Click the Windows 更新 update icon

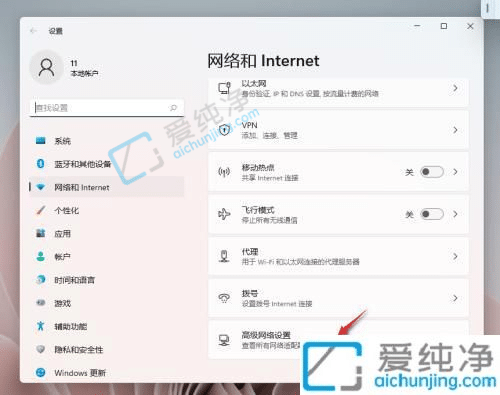click(41, 372)
